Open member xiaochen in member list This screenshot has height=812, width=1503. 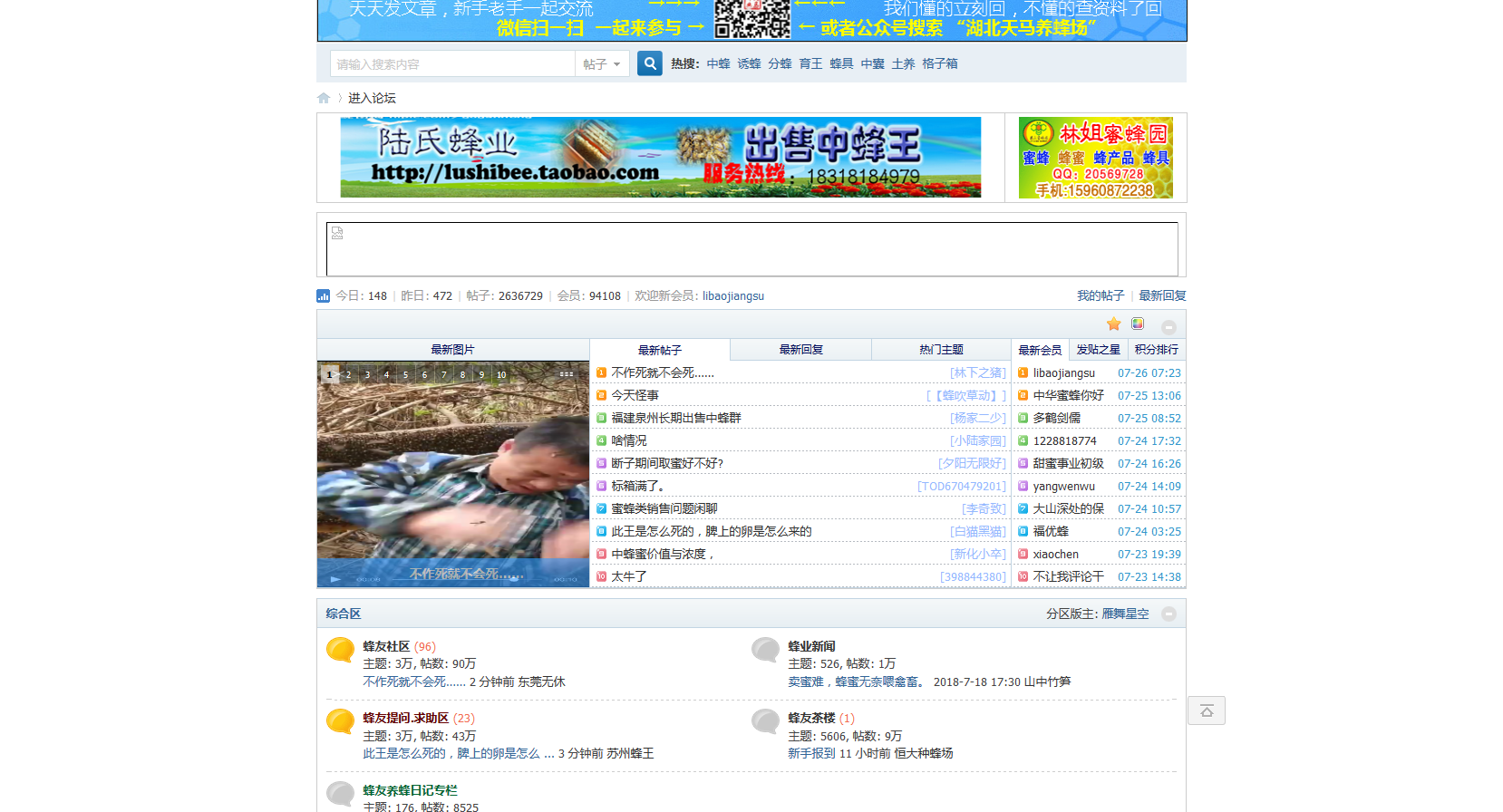[x=1055, y=555]
